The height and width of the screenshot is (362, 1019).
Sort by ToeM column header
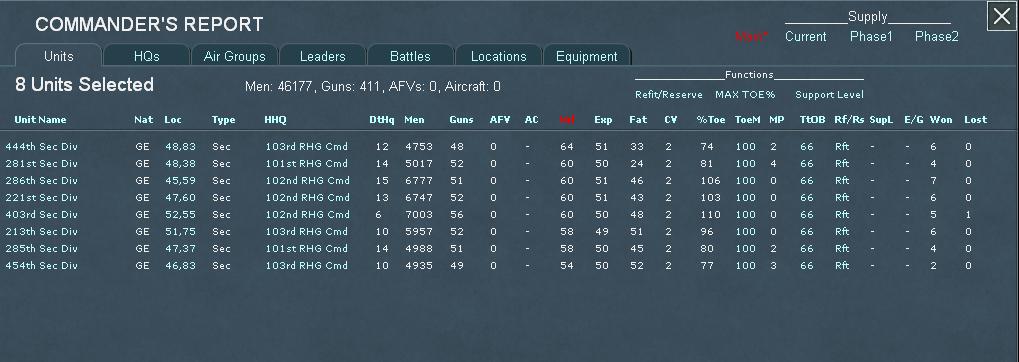pyautogui.click(x=747, y=120)
